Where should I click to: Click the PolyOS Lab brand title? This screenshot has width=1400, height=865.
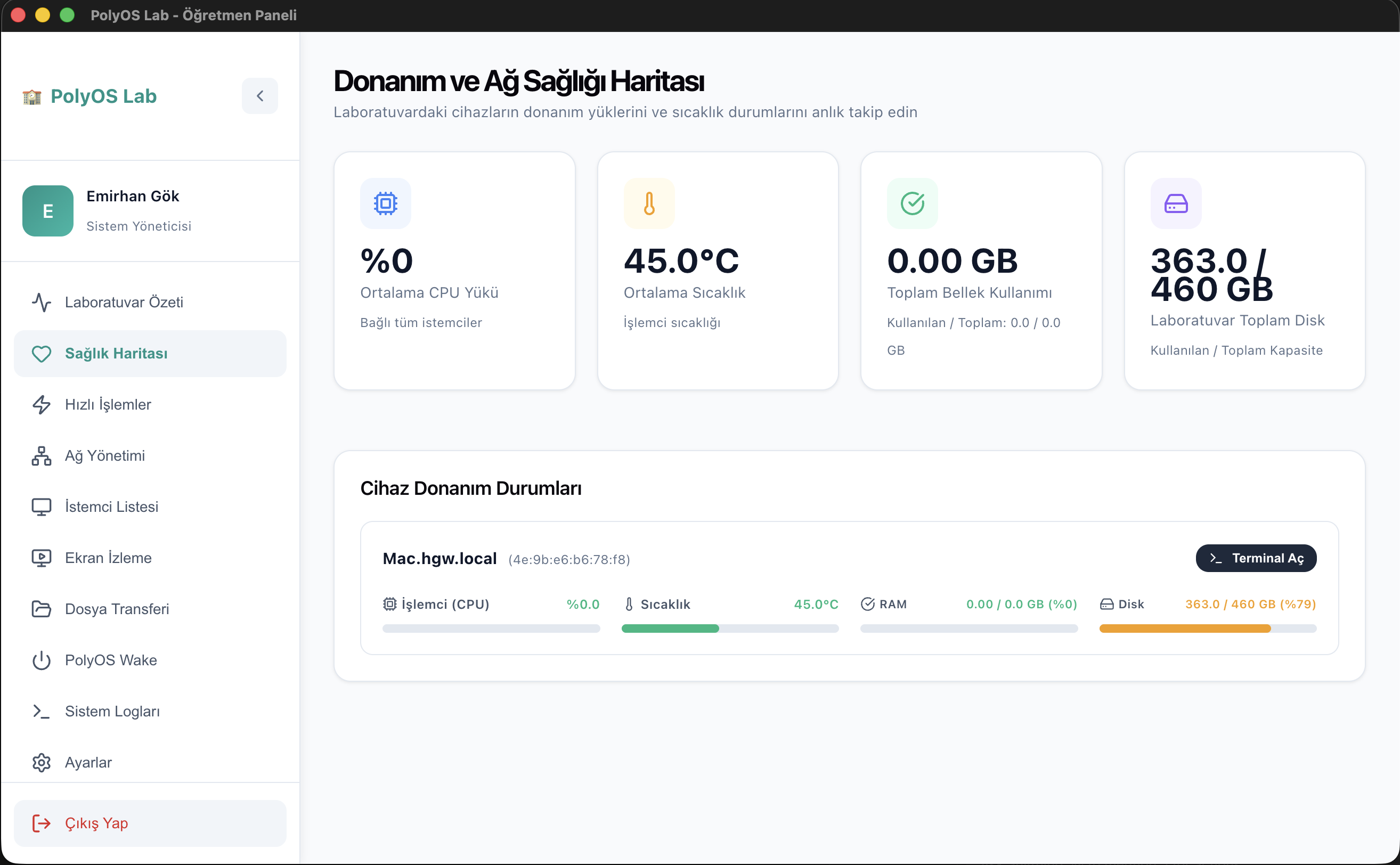pyautogui.click(x=103, y=96)
